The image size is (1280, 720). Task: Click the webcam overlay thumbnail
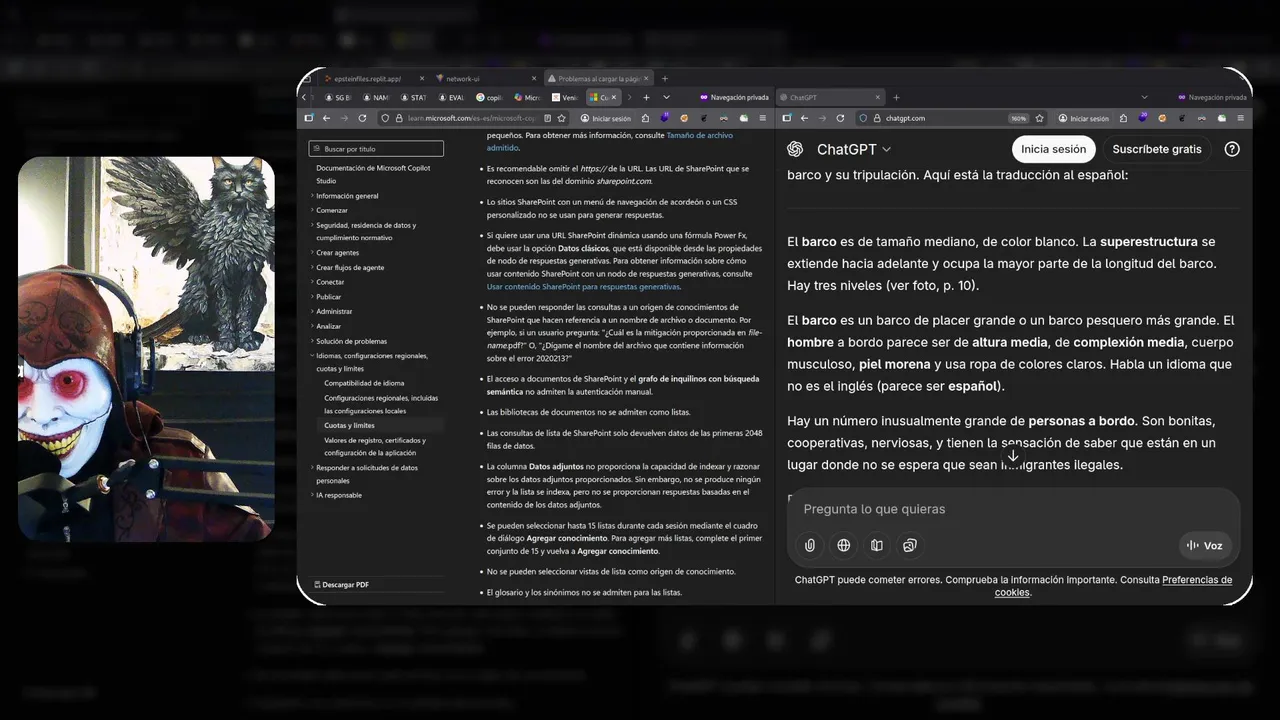click(146, 349)
